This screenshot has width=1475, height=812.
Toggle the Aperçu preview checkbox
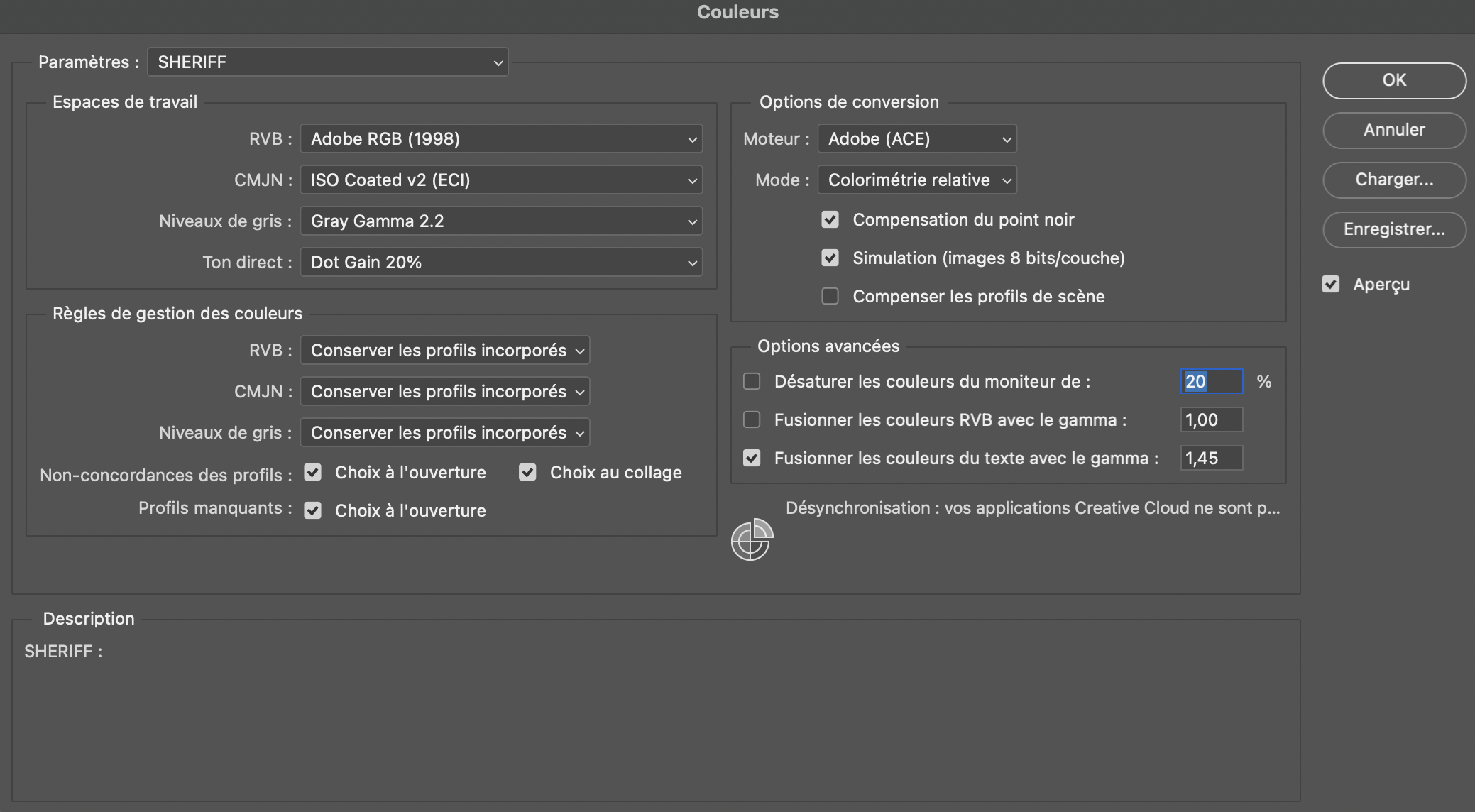pyautogui.click(x=1331, y=283)
